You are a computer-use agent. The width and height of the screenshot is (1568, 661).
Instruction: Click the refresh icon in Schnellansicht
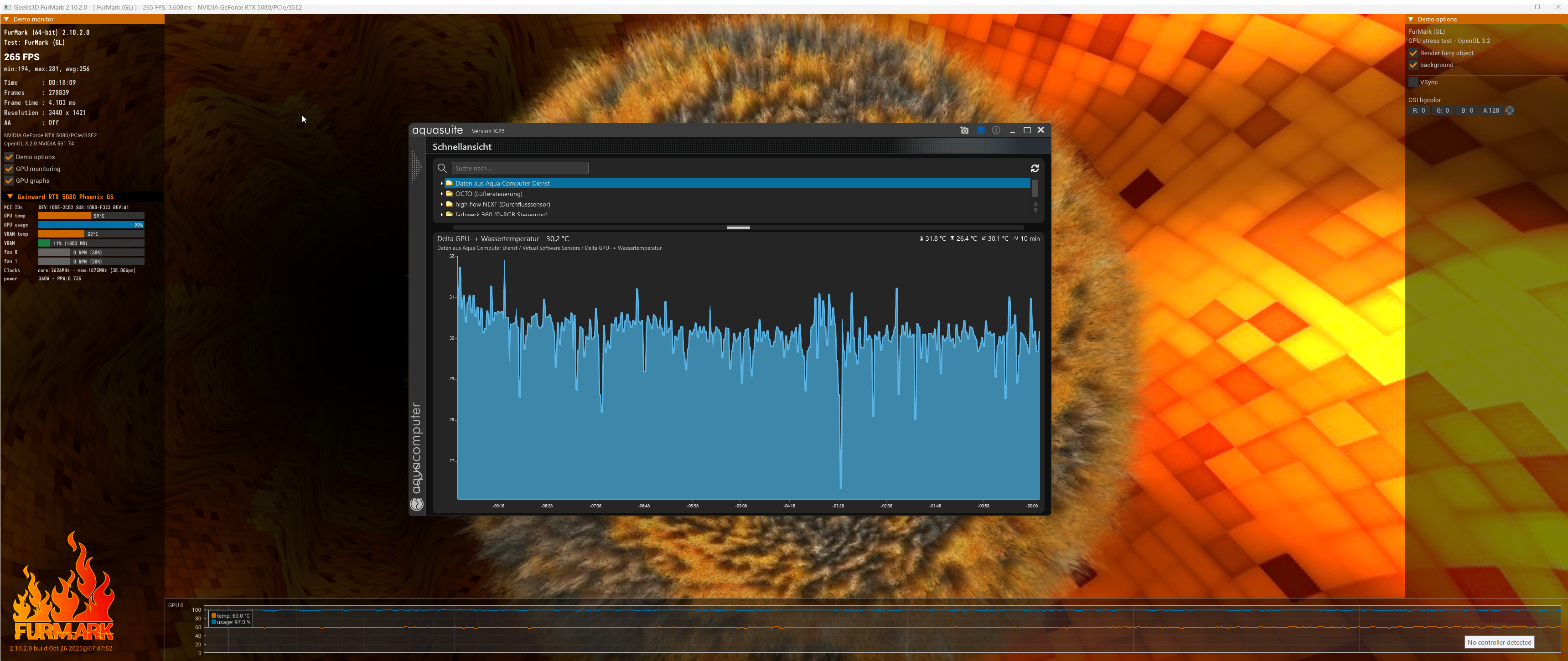coord(1035,169)
